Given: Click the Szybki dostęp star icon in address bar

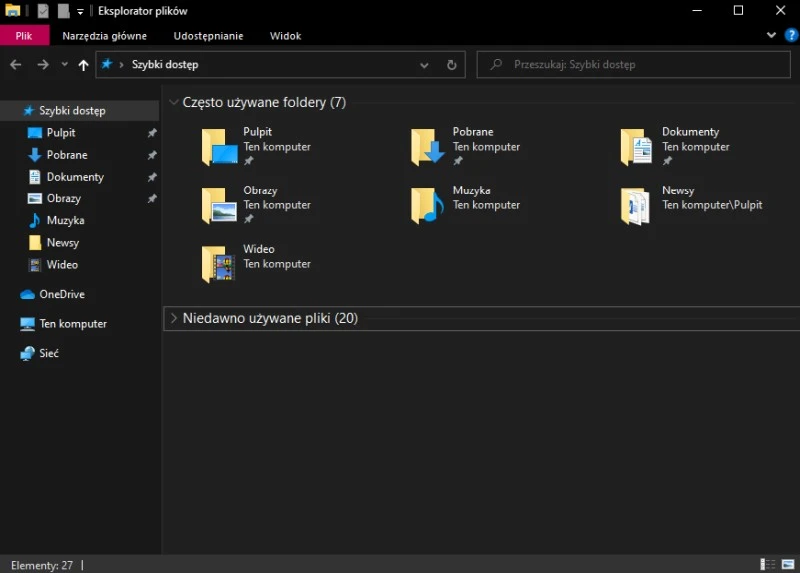Looking at the screenshot, I should pyautogui.click(x=107, y=64).
